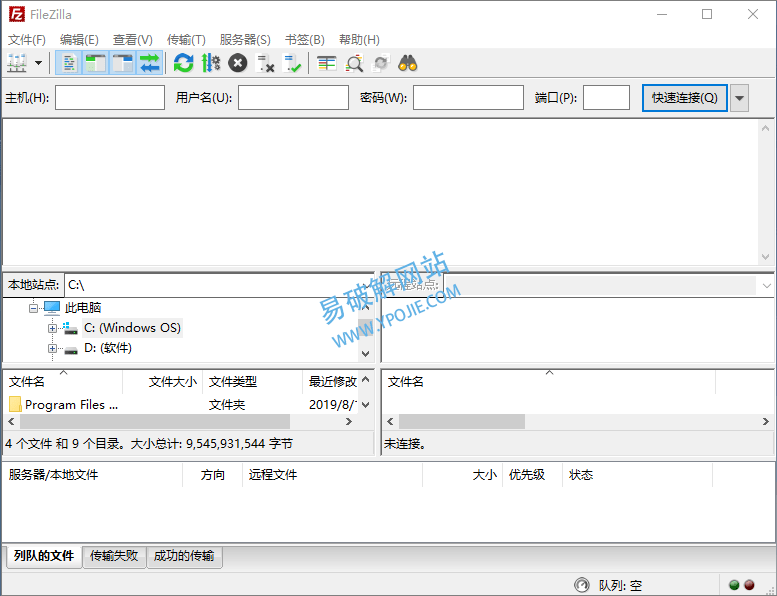Toggle the remote directory tree view
Viewport: 777px width, 596px height.
click(x=122, y=63)
